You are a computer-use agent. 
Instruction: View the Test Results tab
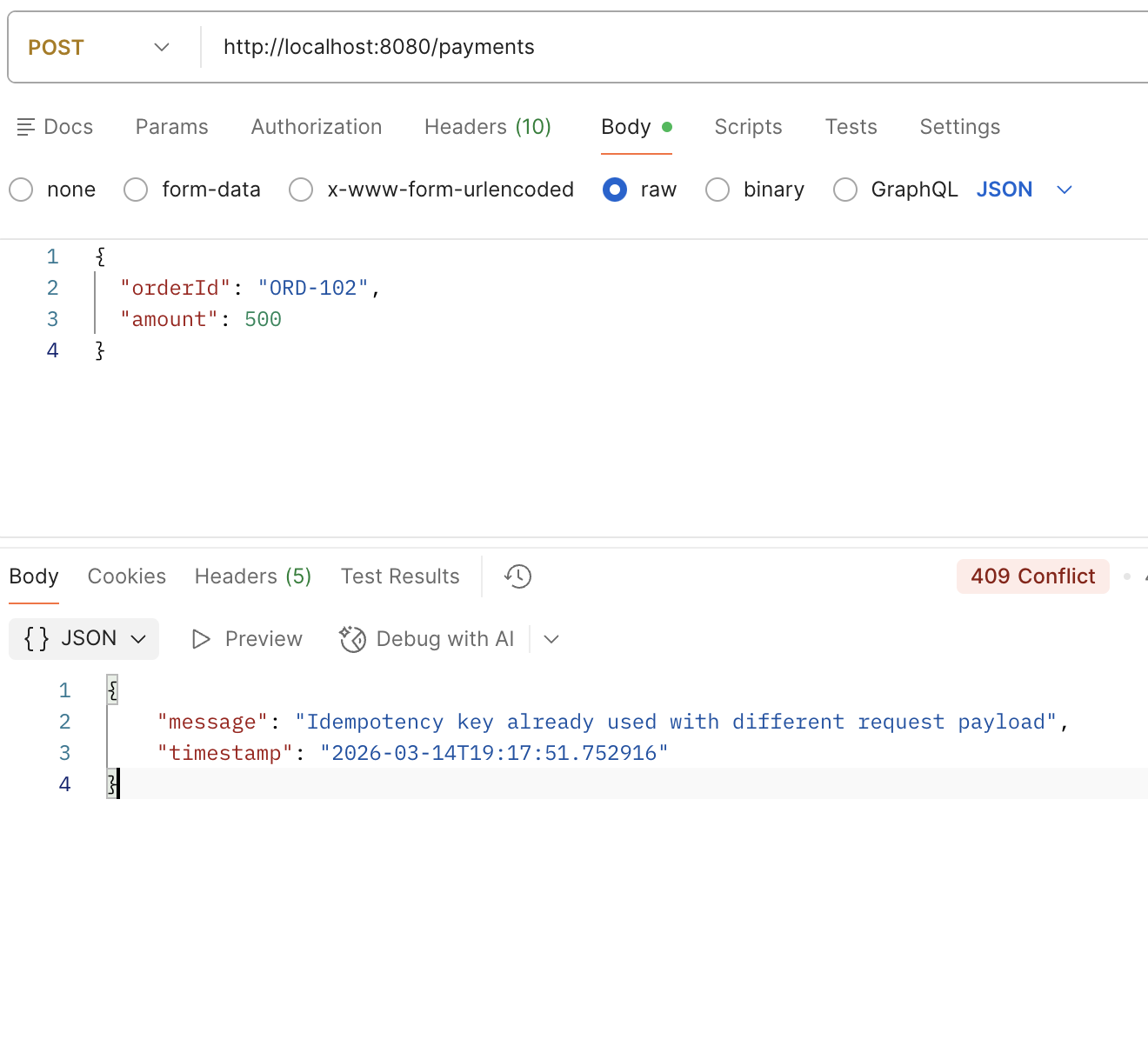coord(400,576)
